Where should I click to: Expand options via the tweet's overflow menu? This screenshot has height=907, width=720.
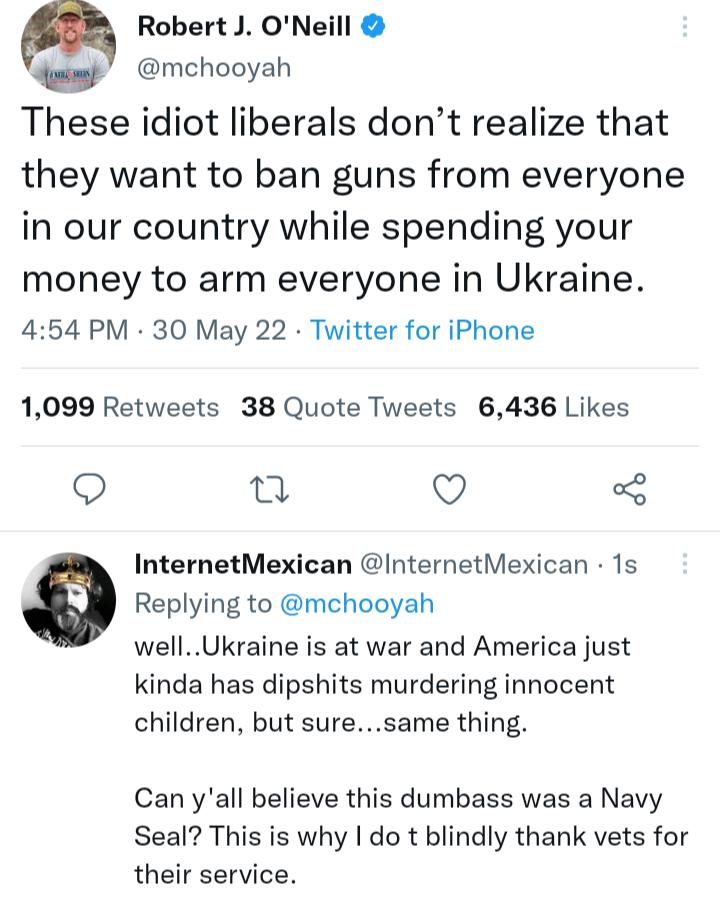coord(684,28)
